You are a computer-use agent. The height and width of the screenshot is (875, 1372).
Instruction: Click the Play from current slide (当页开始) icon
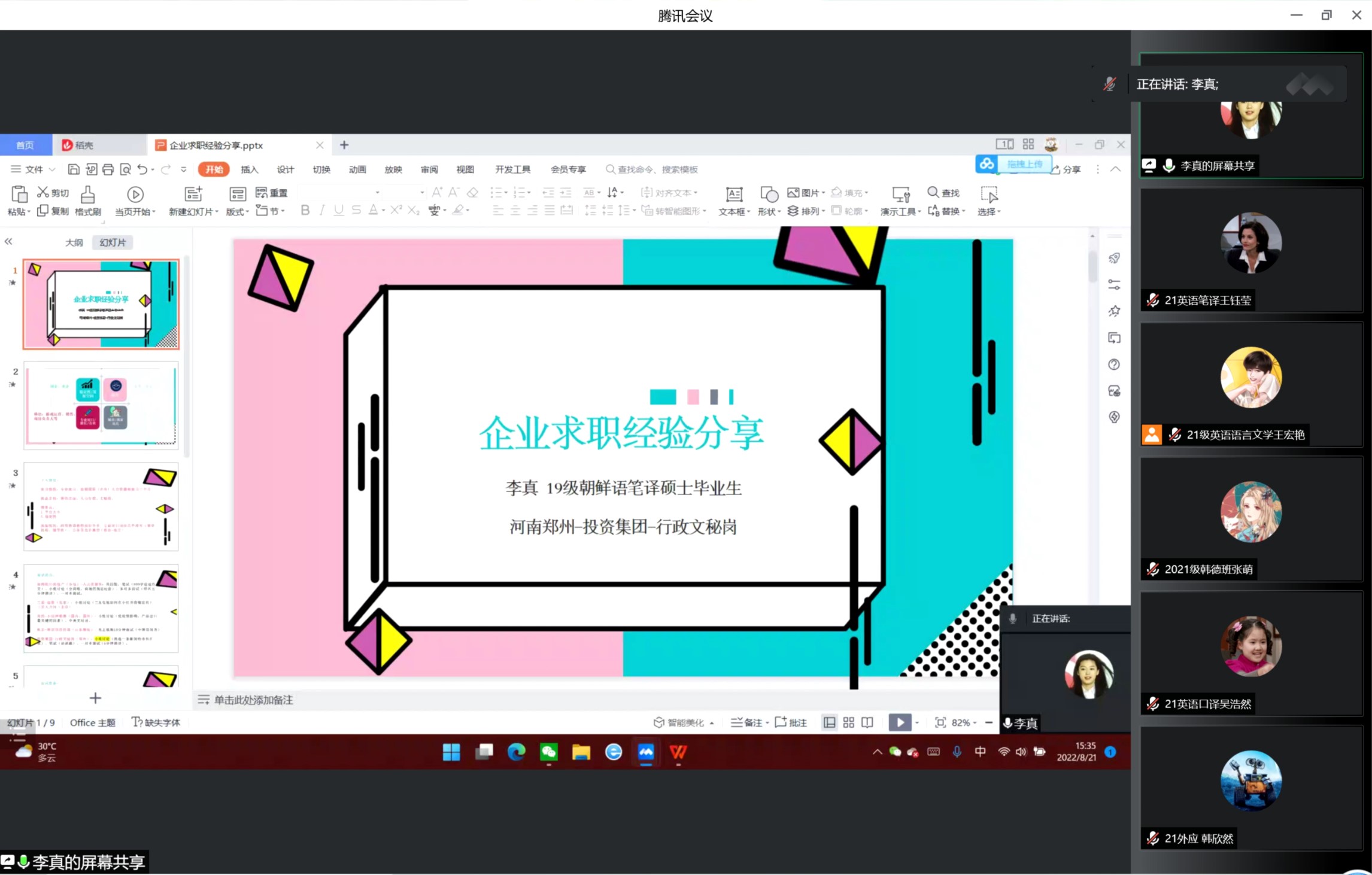click(135, 195)
